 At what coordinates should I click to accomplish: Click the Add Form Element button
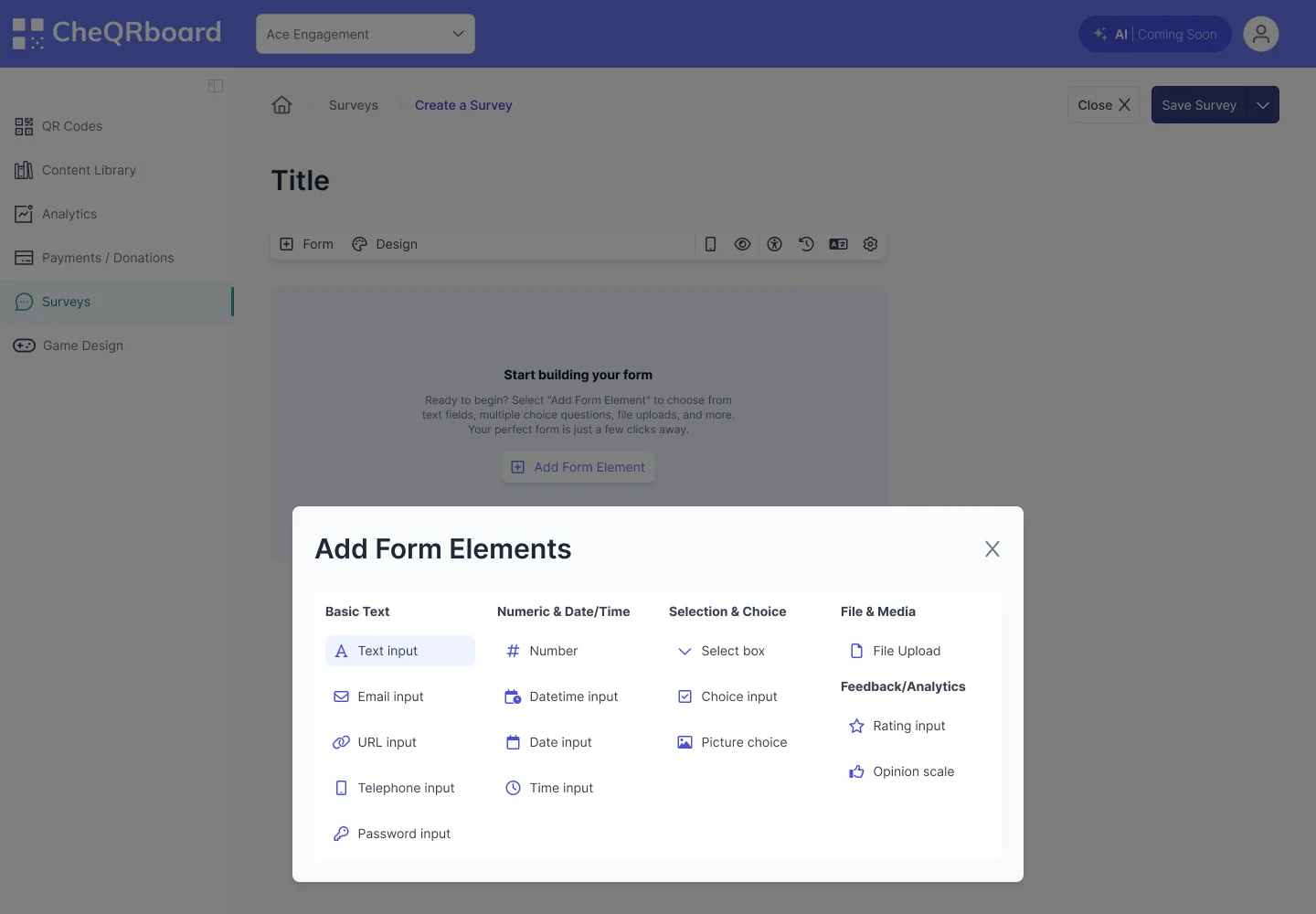tap(578, 467)
